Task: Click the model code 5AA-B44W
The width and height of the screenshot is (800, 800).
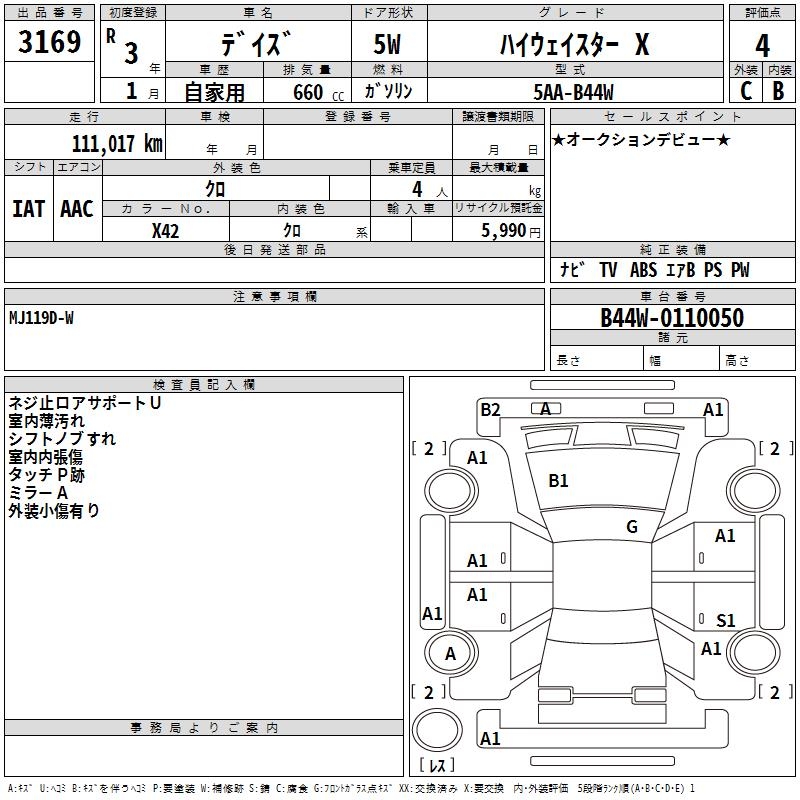Action: pos(574,92)
